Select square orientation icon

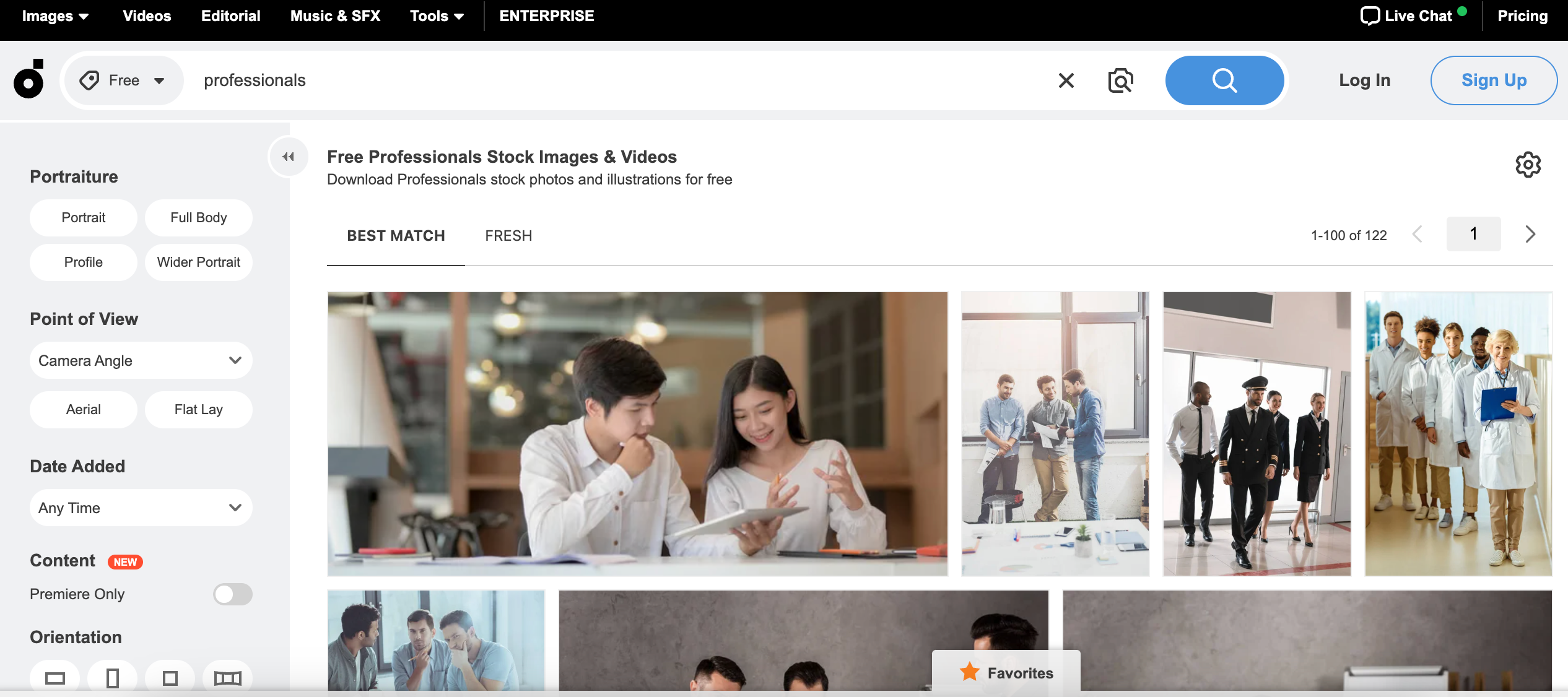click(170, 678)
